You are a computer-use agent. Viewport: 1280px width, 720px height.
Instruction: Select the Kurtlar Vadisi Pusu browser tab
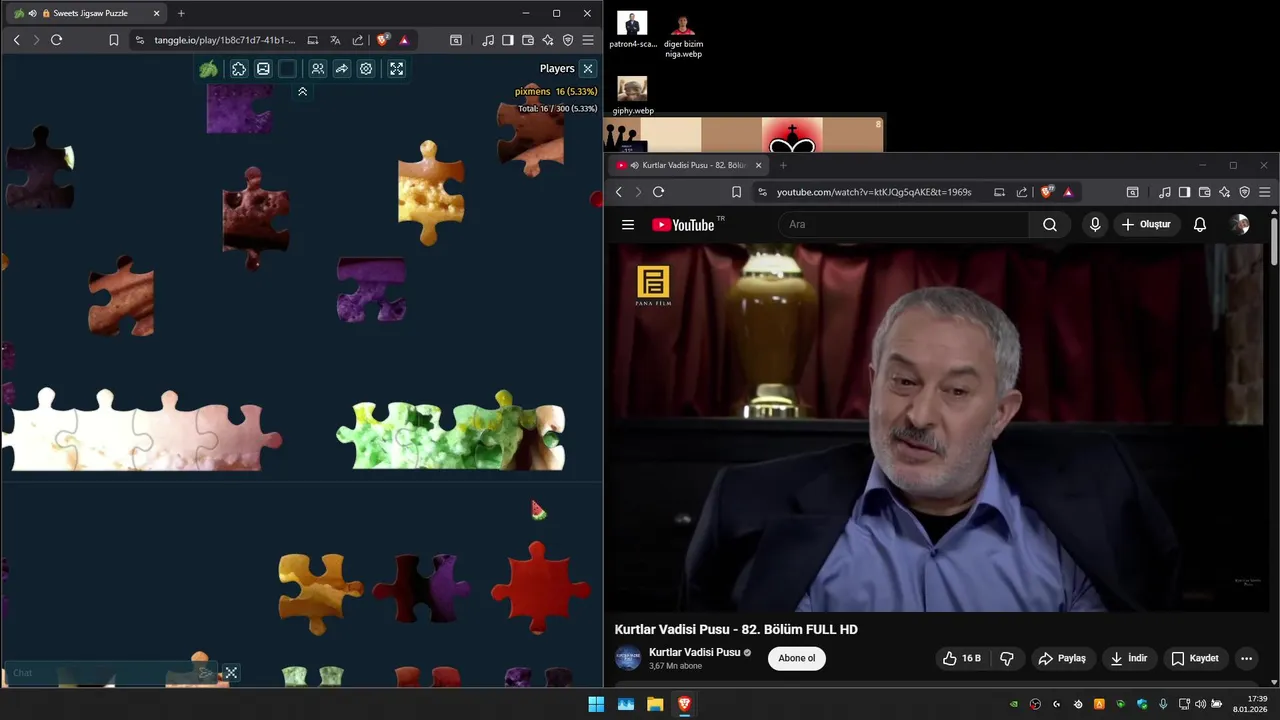tap(690, 165)
